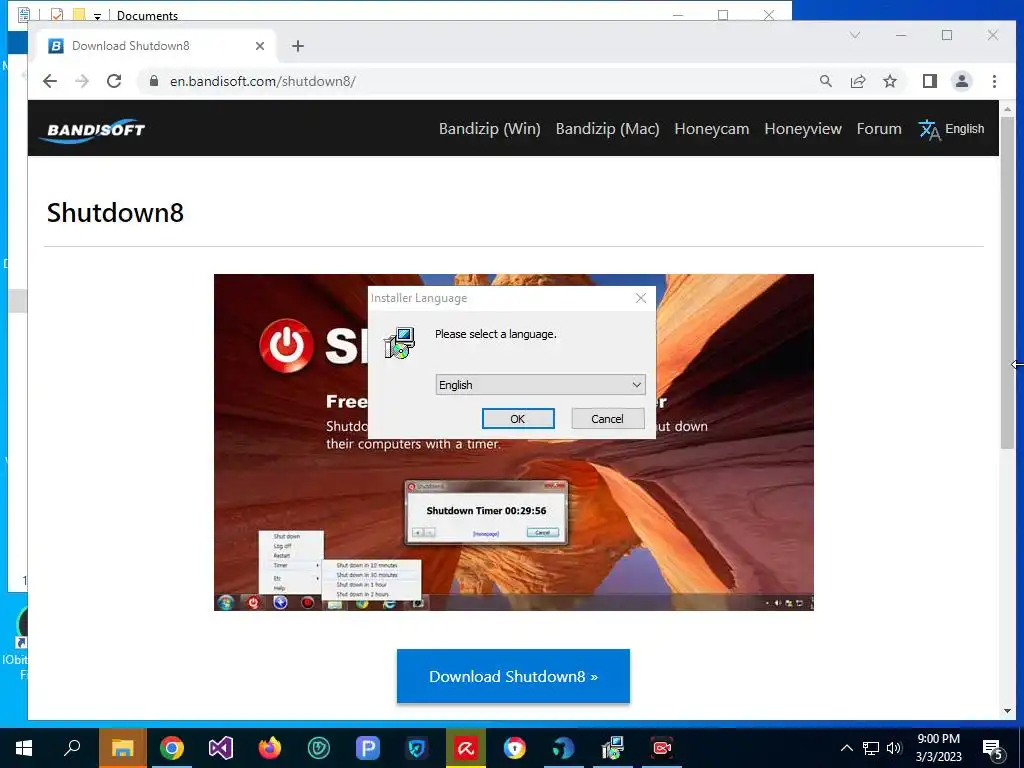Image resolution: width=1024 pixels, height=768 pixels.
Task: Go to the Honeyview page
Action: coord(803,129)
